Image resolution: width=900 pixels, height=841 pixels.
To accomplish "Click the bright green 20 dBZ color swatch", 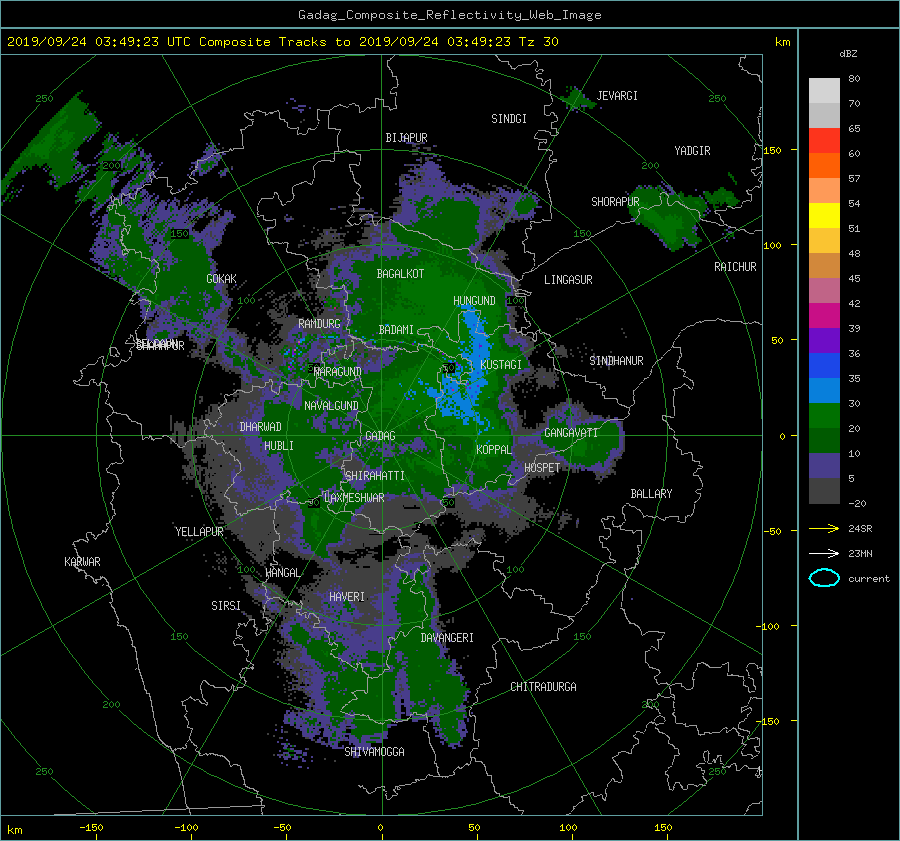I will (x=824, y=416).
